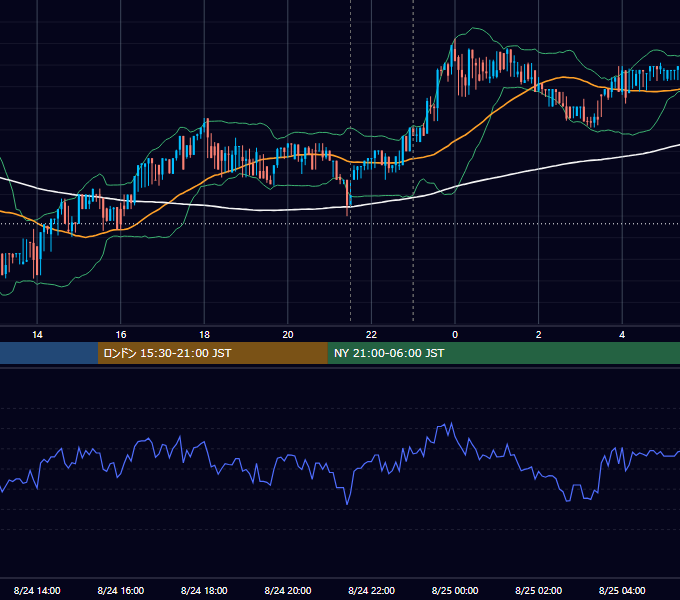Click the 8/25 00:00 date label
This screenshot has height=600, width=680.
click(x=455, y=590)
